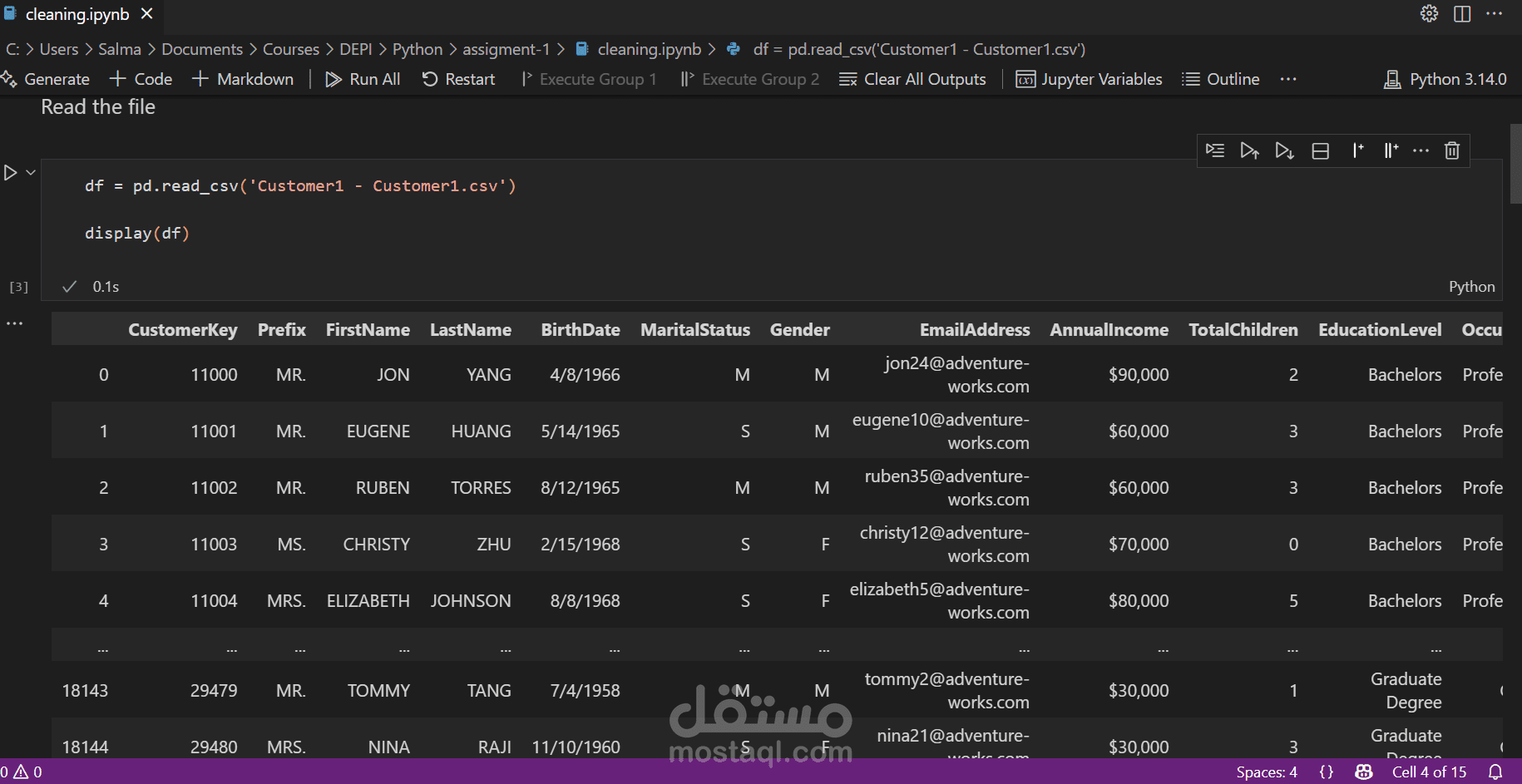Open notifications bell in status bar
Screen dimensions: 1522x784
click(x=1495, y=772)
